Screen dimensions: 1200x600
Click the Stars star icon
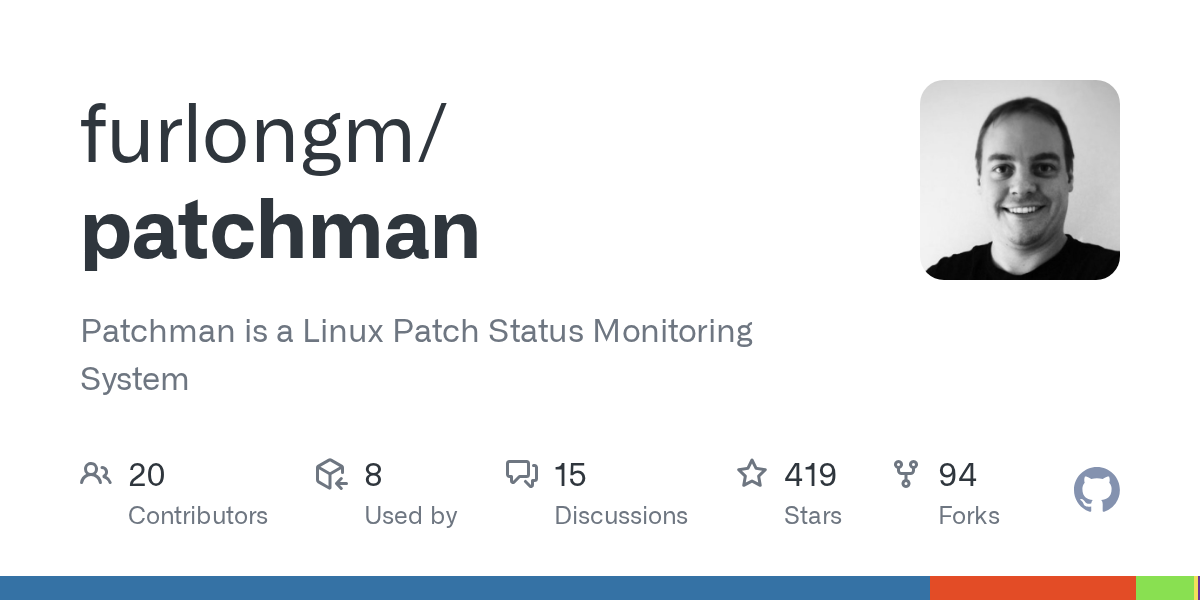pos(752,473)
